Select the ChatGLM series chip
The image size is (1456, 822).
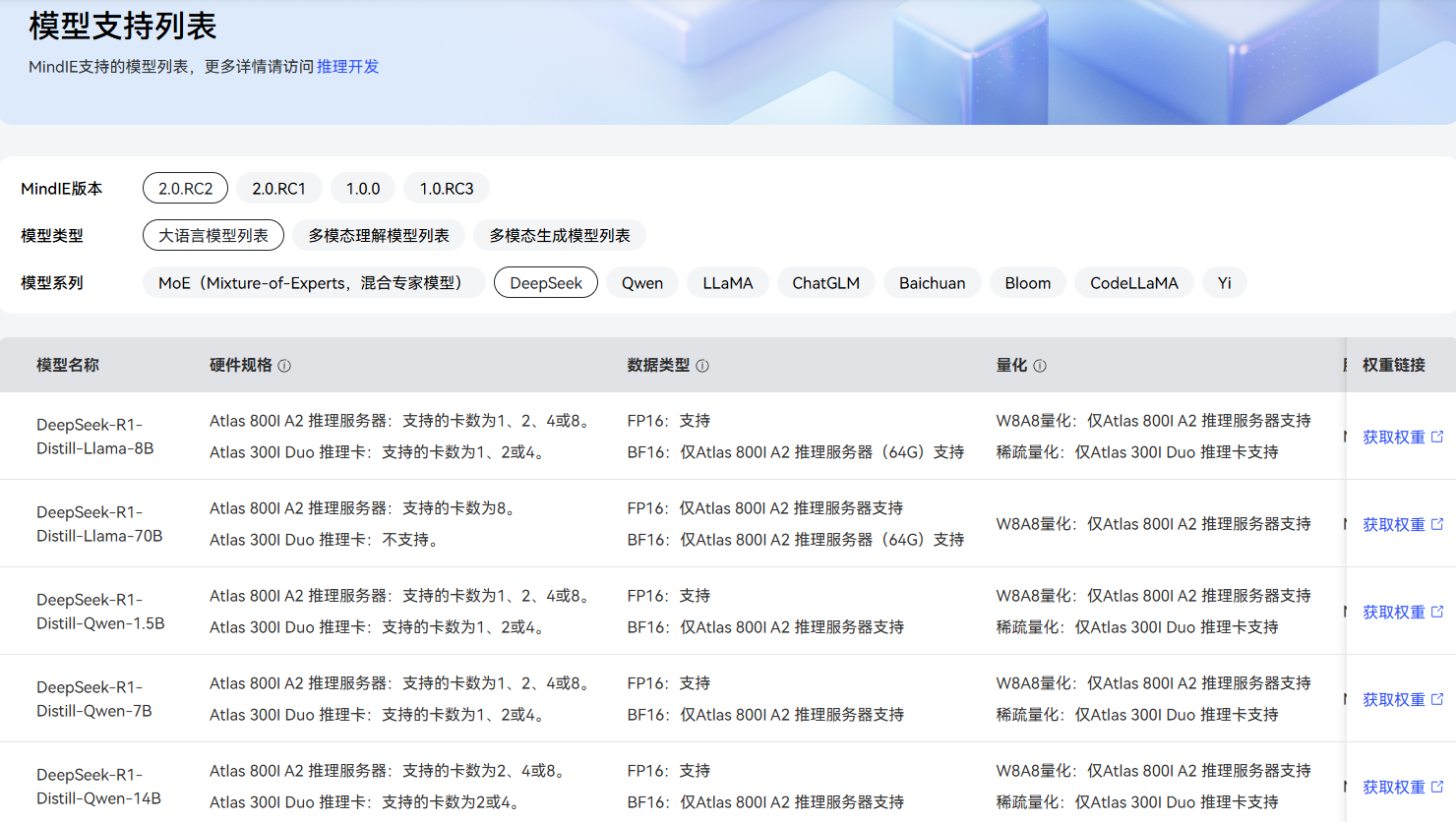(x=826, y=283)
